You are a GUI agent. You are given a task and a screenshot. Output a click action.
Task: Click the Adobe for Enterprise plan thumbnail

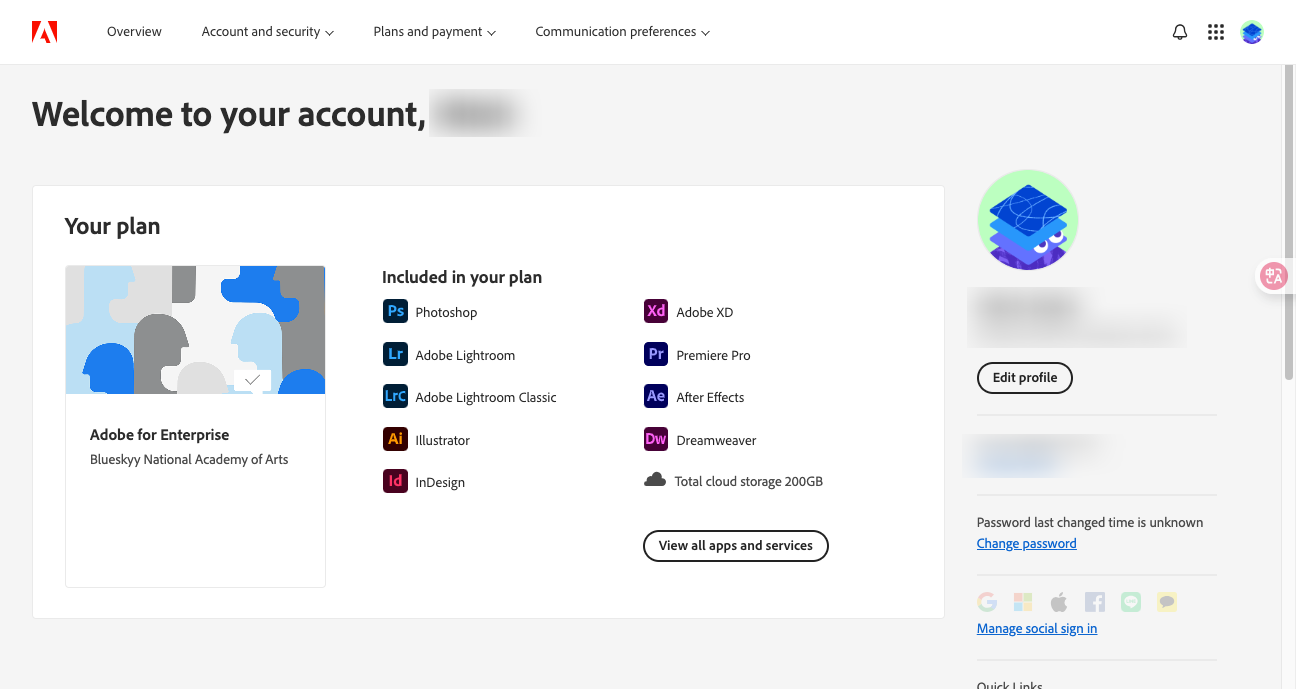click(x=195, y=330)
